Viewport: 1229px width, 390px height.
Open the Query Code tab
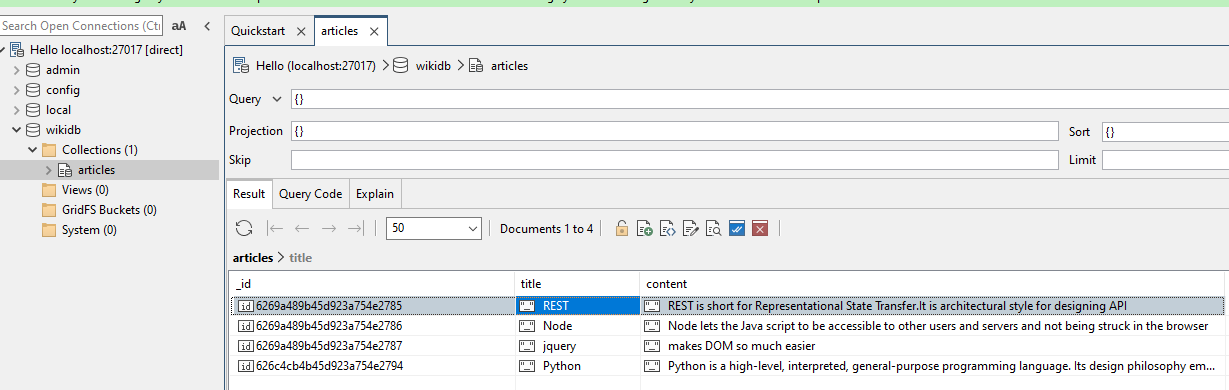click(x=310, y=194)
